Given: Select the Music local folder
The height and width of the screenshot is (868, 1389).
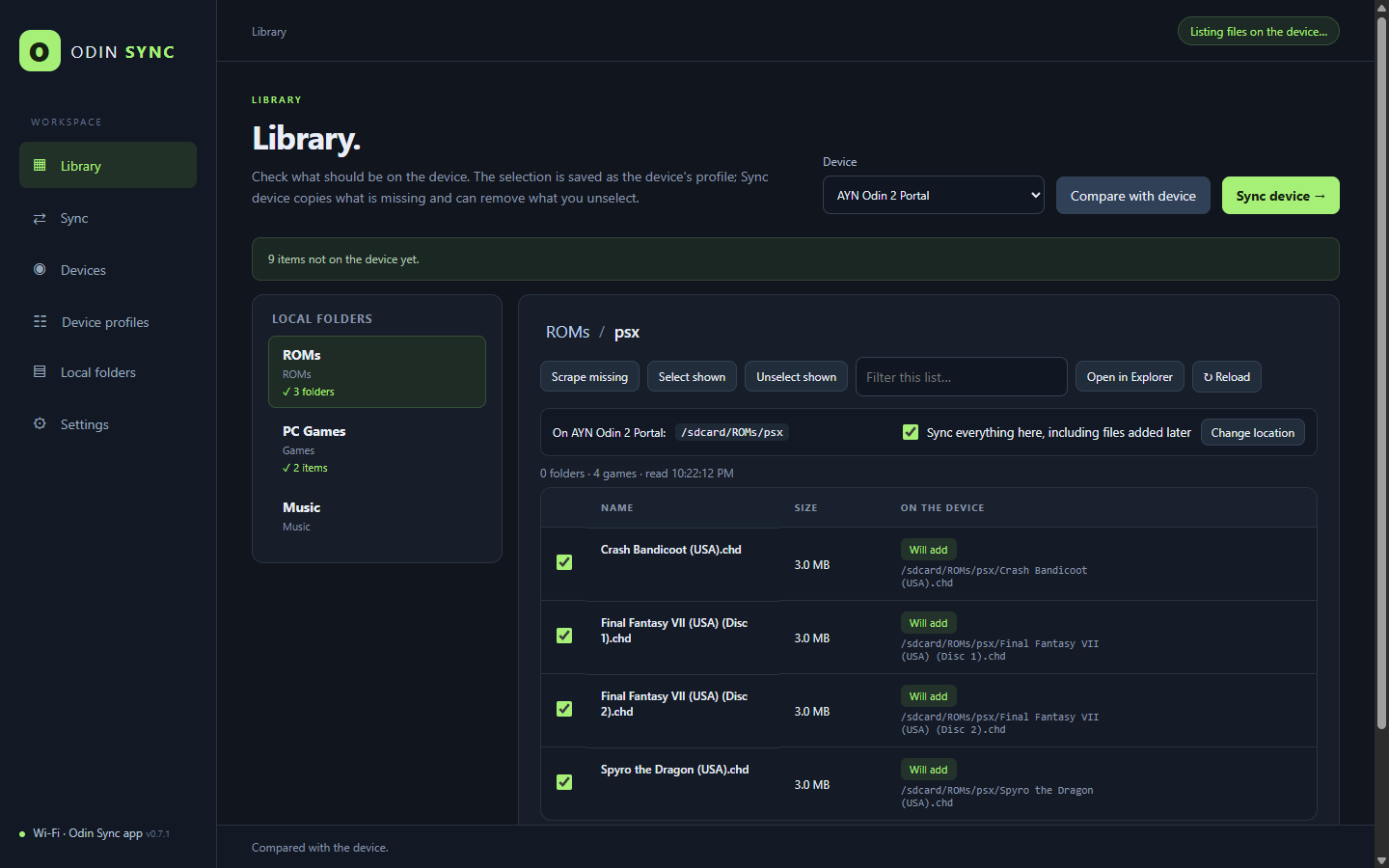Looking at the screenshot, I should (376, 516).
